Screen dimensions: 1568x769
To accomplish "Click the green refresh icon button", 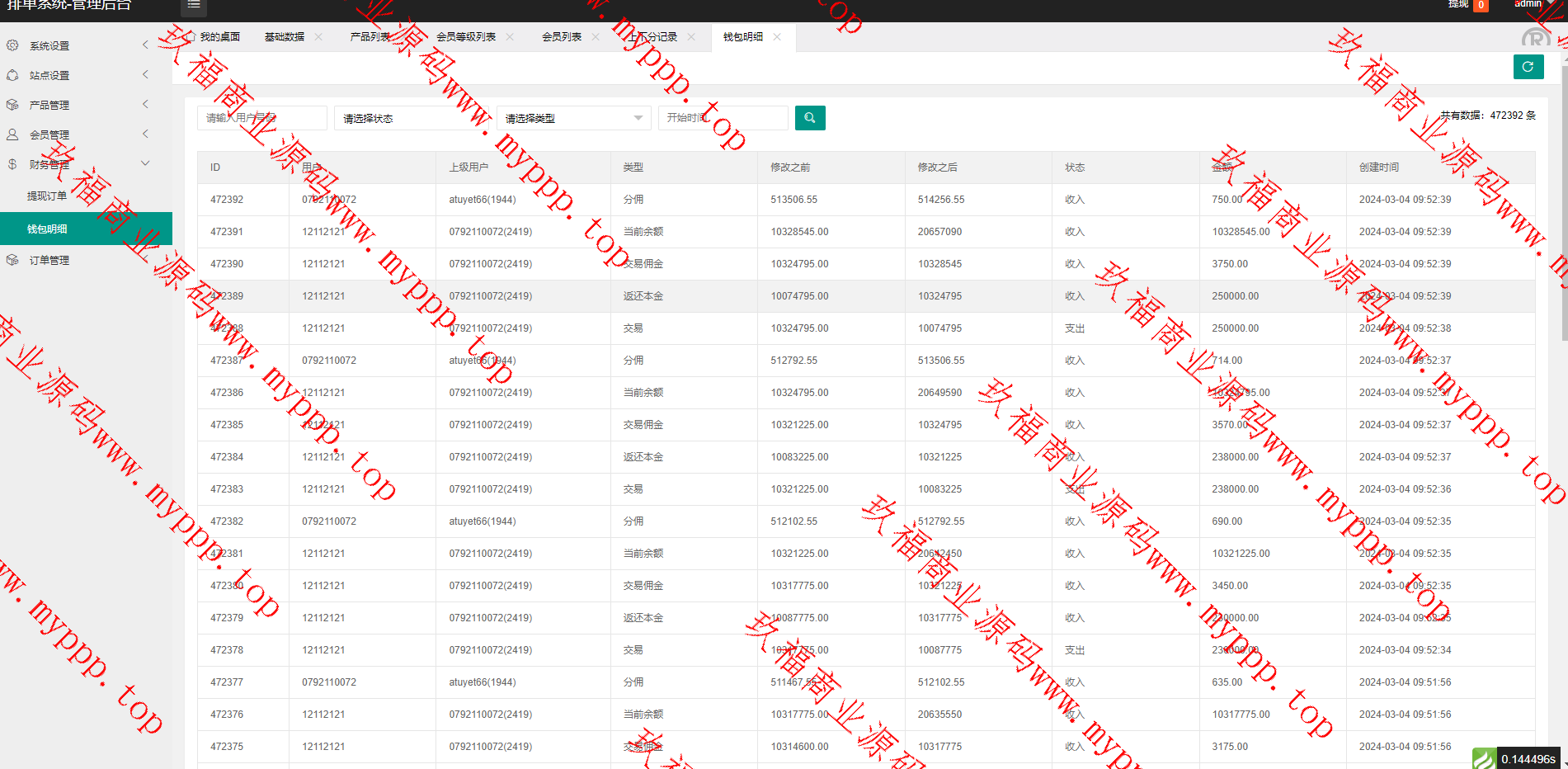I will click(x=1528, y=67).
